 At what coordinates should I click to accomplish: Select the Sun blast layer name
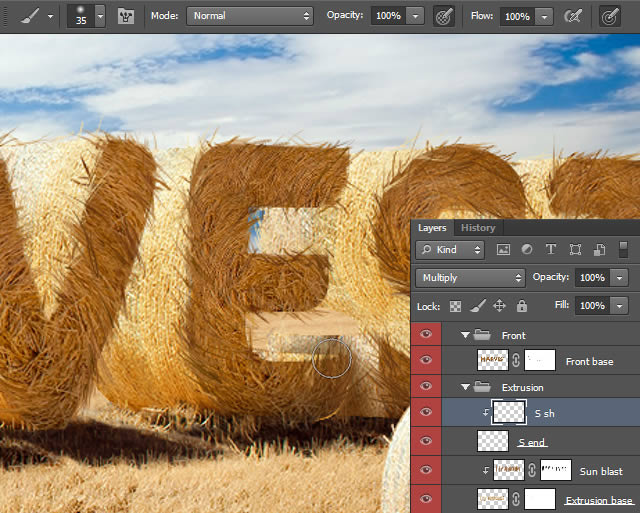coord(601,471)
